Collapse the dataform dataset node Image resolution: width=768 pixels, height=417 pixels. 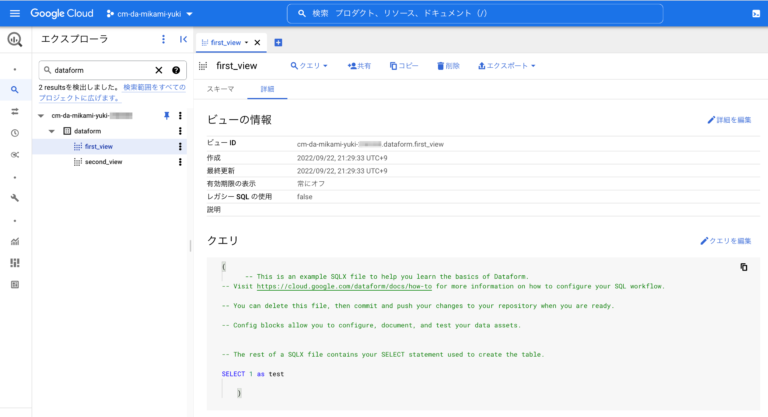[52, 131]
